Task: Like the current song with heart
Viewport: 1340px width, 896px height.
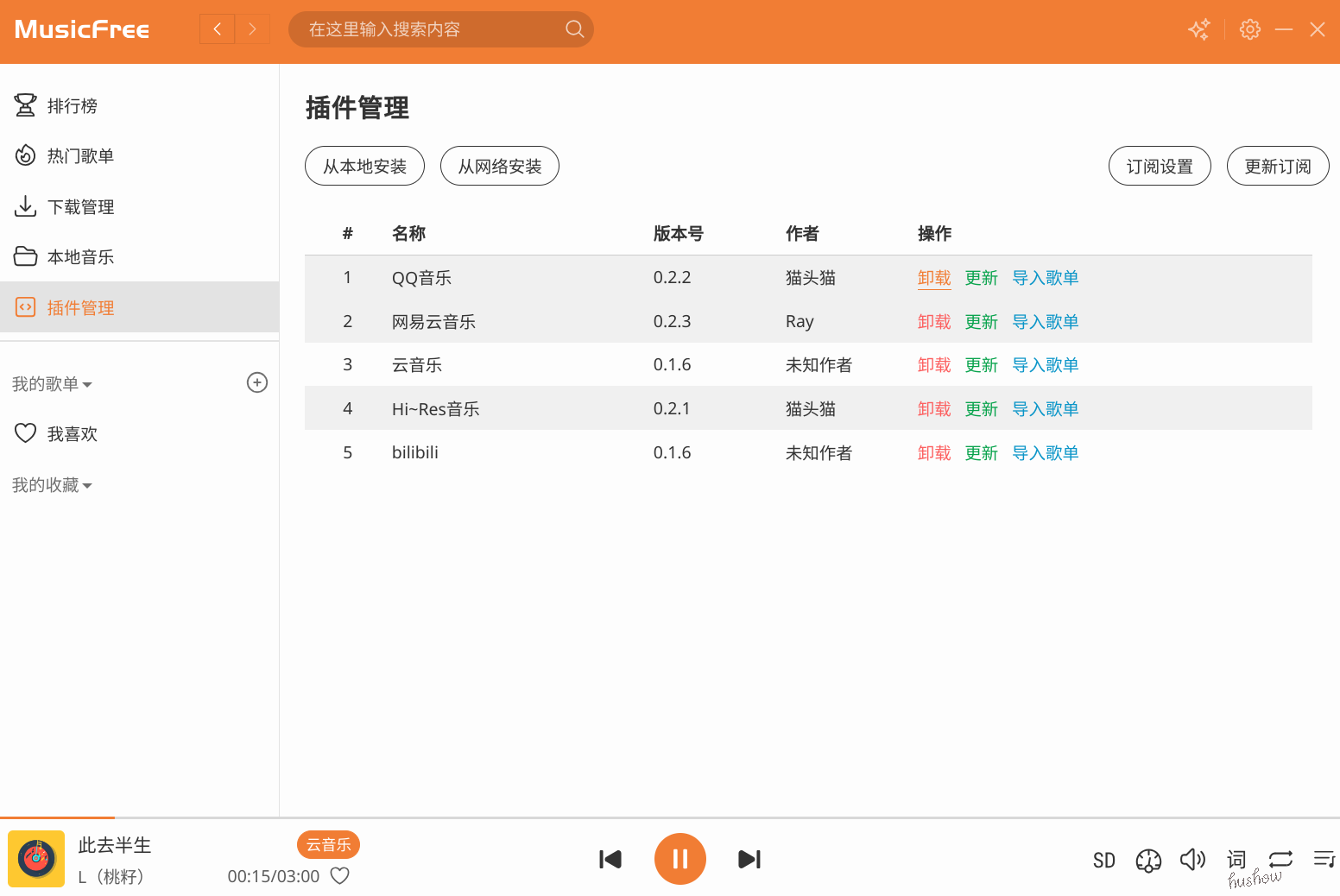Action: click(340, 876)
